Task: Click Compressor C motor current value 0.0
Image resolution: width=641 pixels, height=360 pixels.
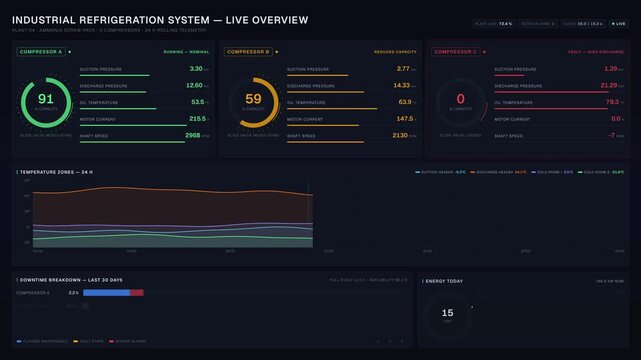Action: (x=616, y=119)
